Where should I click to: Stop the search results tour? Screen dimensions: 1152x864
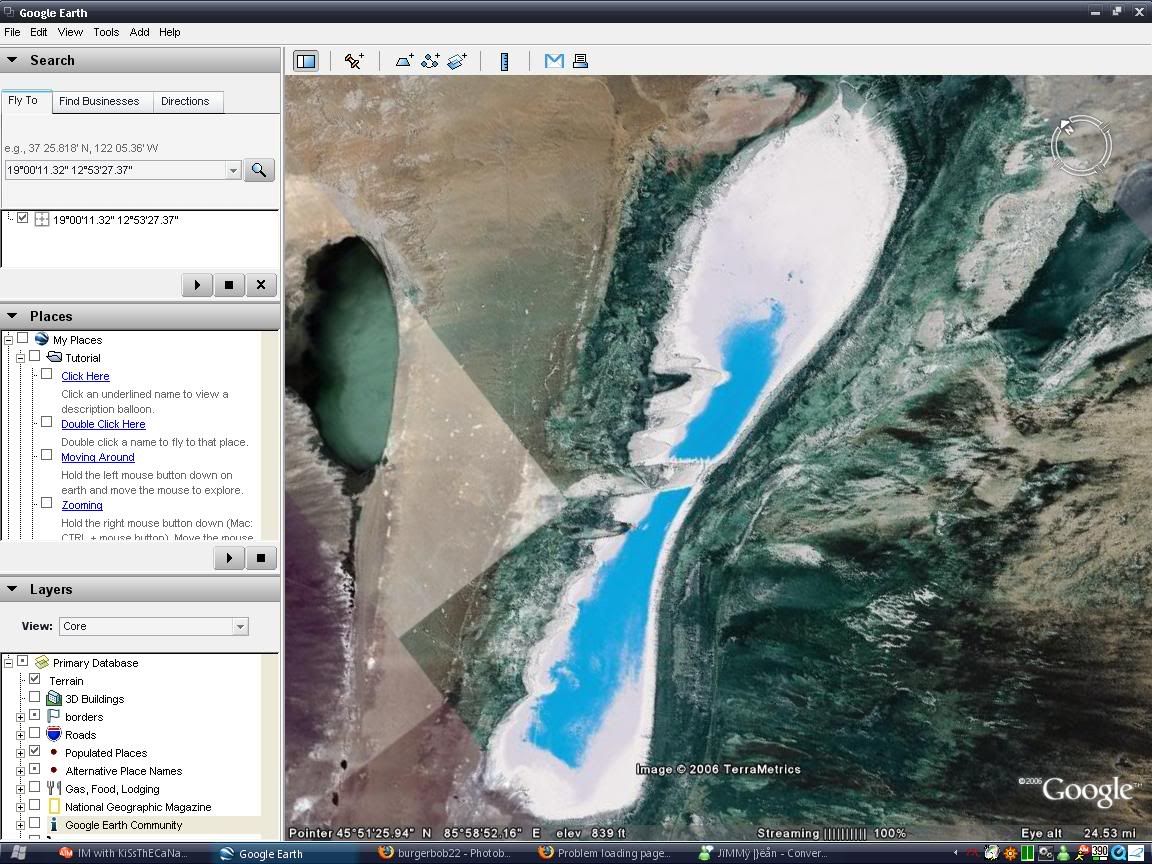228,285
